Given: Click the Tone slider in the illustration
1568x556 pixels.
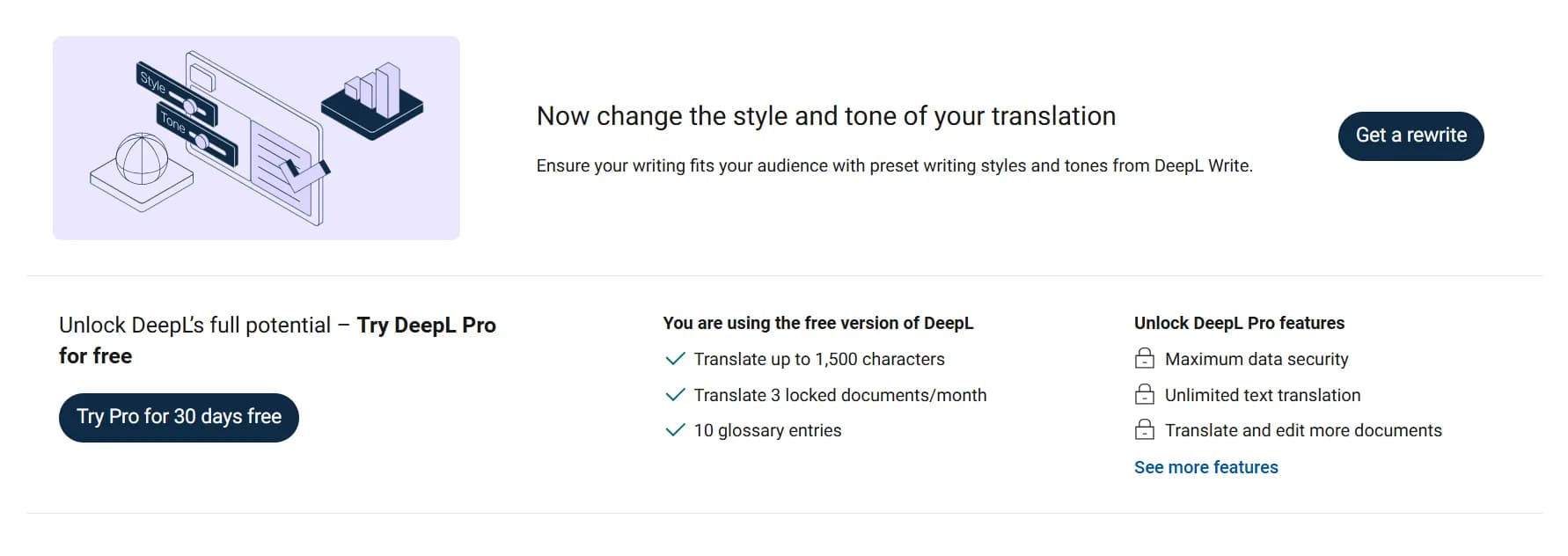Looking at the screenshot, I should [197, 134].
